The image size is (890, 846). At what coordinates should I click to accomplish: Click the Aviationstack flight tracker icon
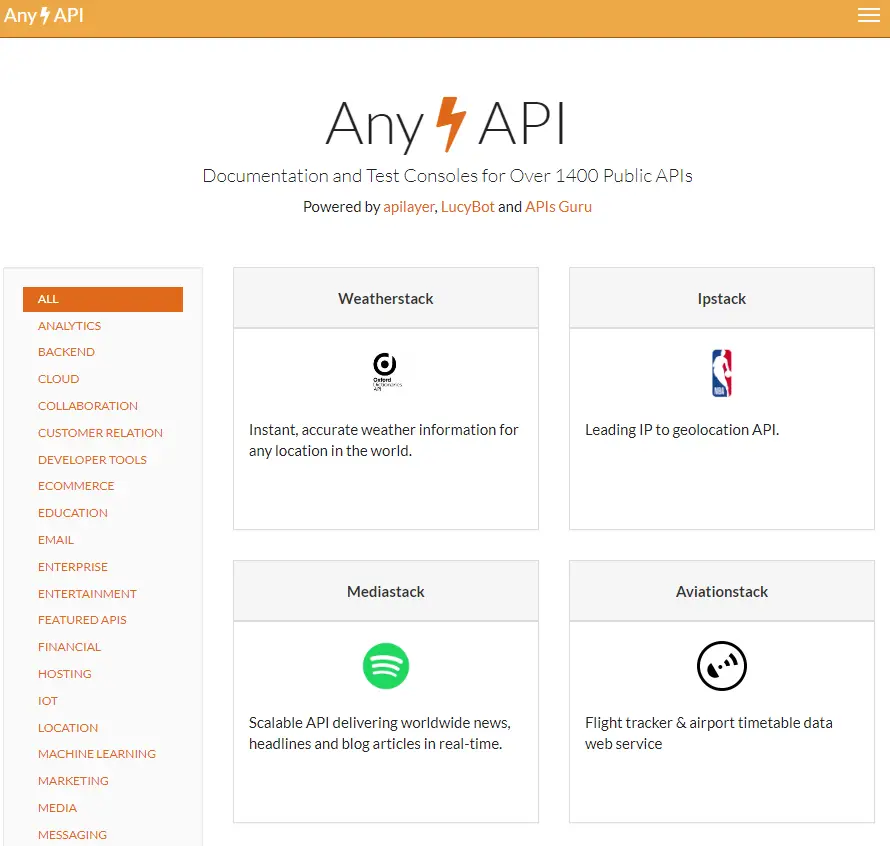pos(722,666)
